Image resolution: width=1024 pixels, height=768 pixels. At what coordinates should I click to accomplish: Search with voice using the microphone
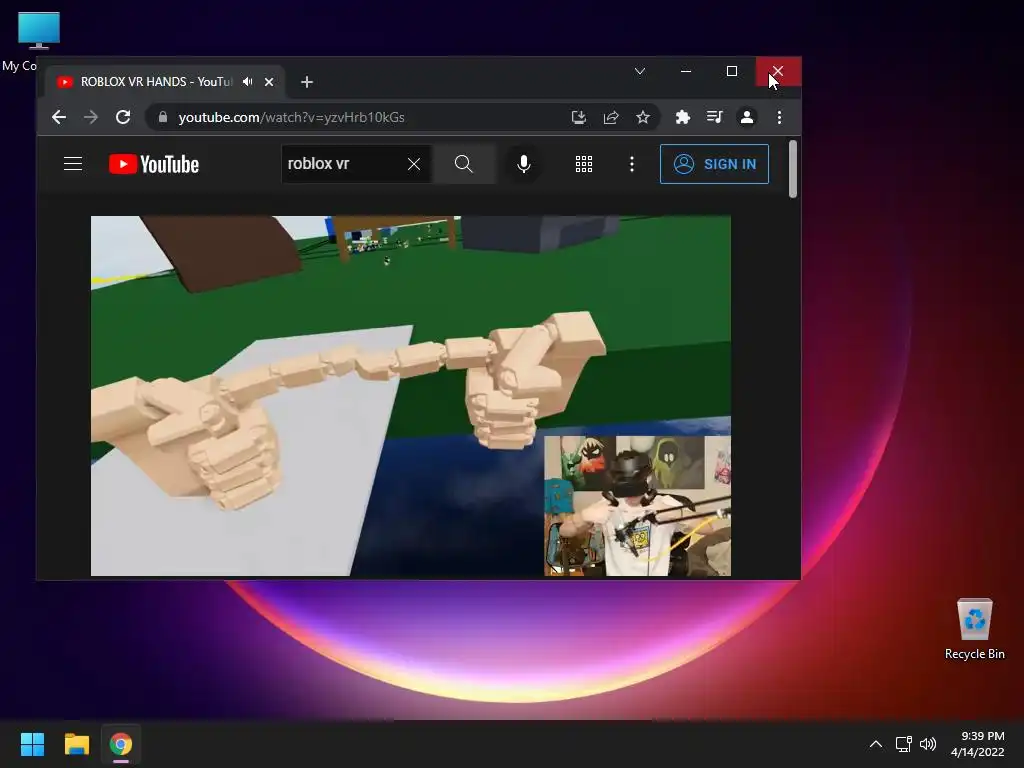(523, 164)
